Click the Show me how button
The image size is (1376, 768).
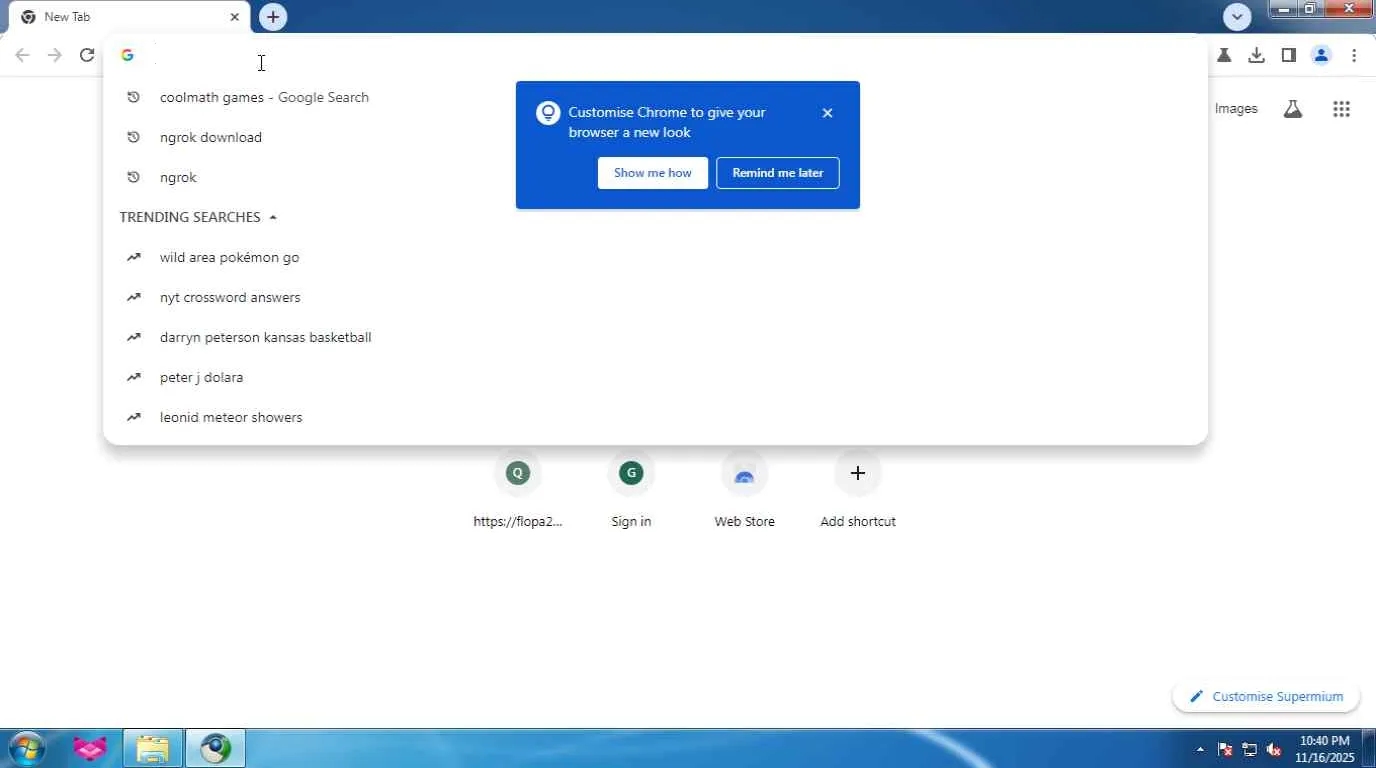tap(653, 173)
